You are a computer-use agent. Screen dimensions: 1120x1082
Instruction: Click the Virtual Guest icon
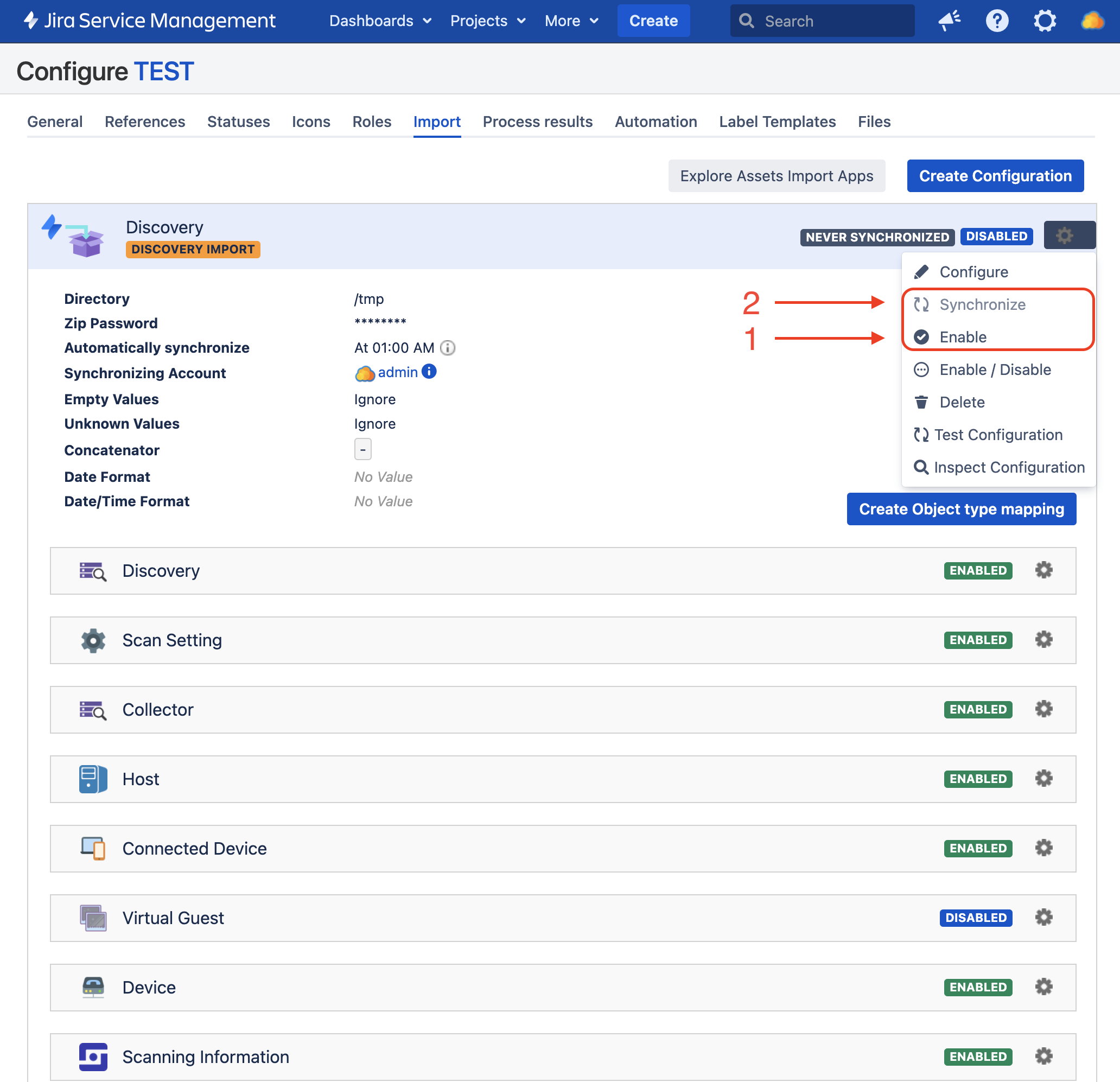point(93,918)
